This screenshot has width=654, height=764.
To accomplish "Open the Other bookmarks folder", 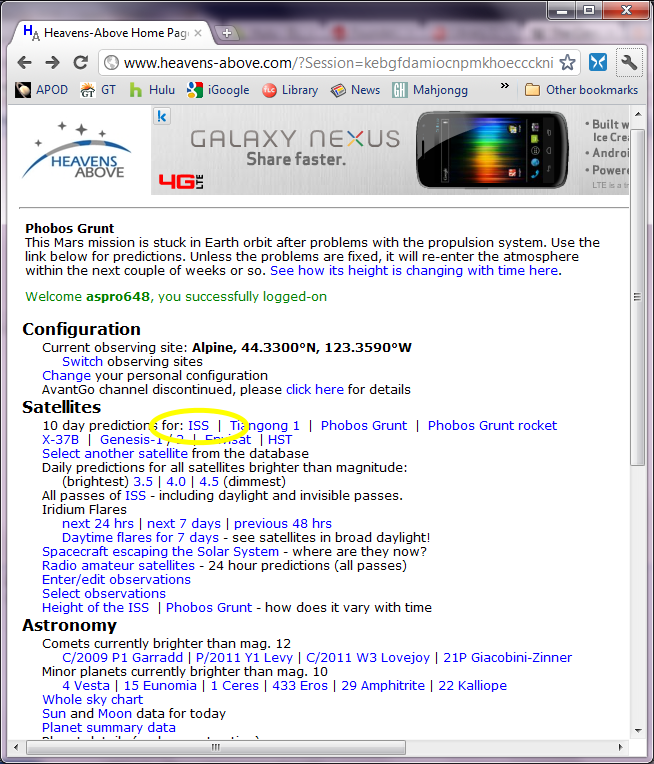I will click(x=581, y=90).
